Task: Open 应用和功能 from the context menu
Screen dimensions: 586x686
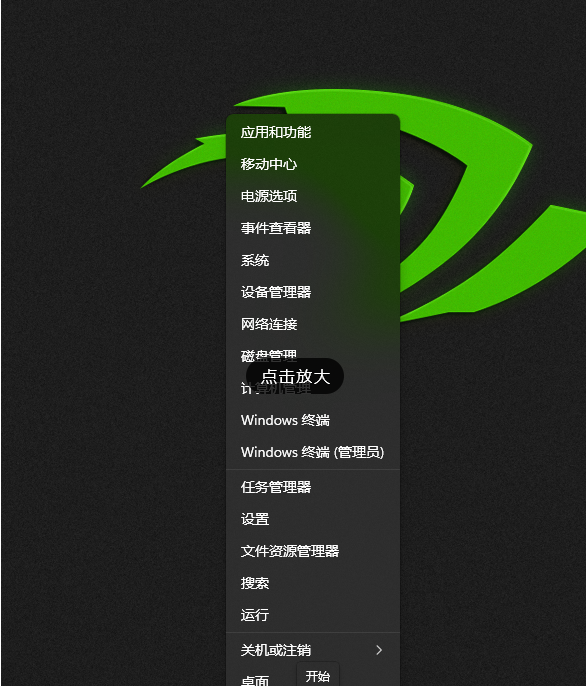Action: 313,132
